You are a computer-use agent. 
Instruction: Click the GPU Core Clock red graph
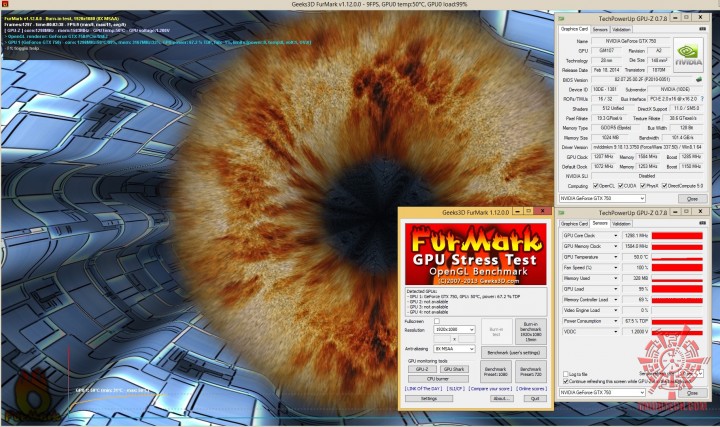(x=677, y=236)
